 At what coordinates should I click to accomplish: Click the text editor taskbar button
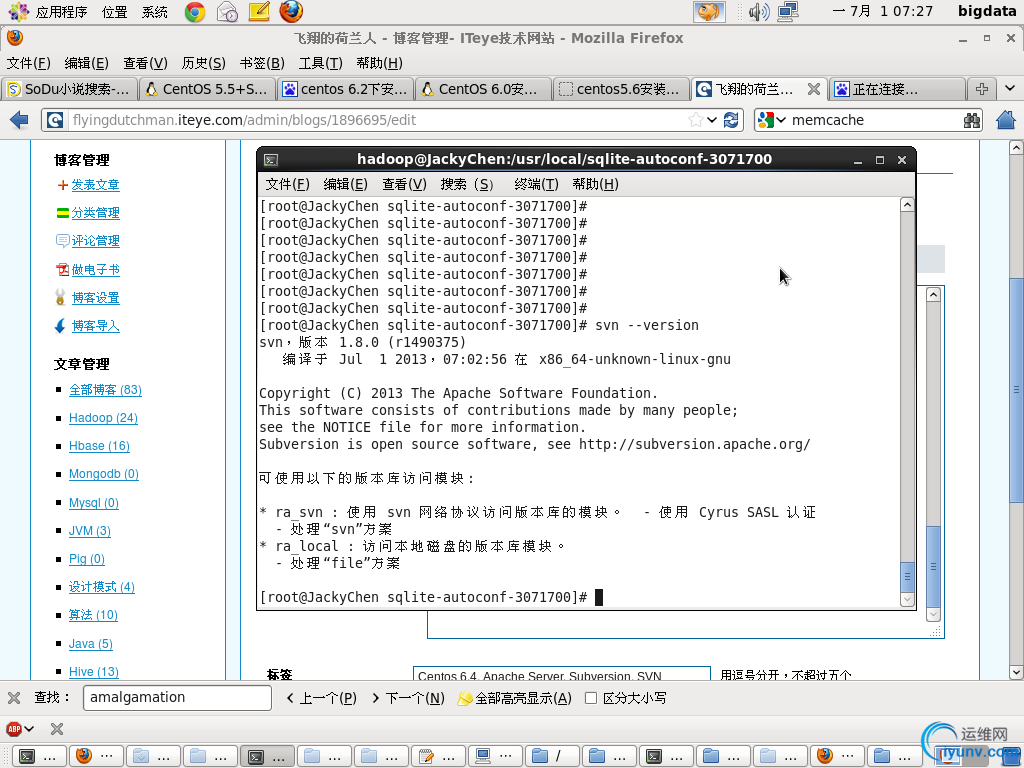438,756
